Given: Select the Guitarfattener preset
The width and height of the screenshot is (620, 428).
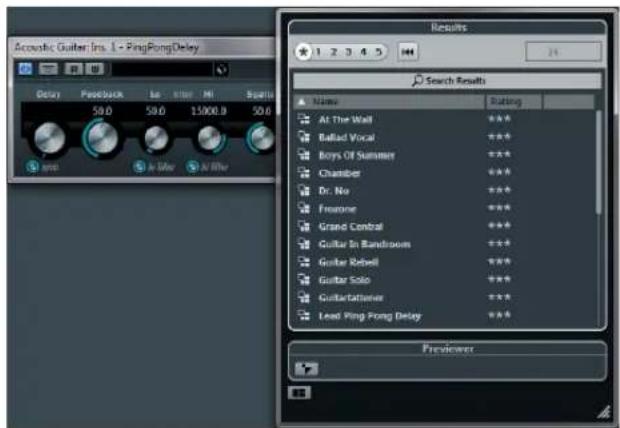Looking at the screenshot, I should (x=351, y=297).
